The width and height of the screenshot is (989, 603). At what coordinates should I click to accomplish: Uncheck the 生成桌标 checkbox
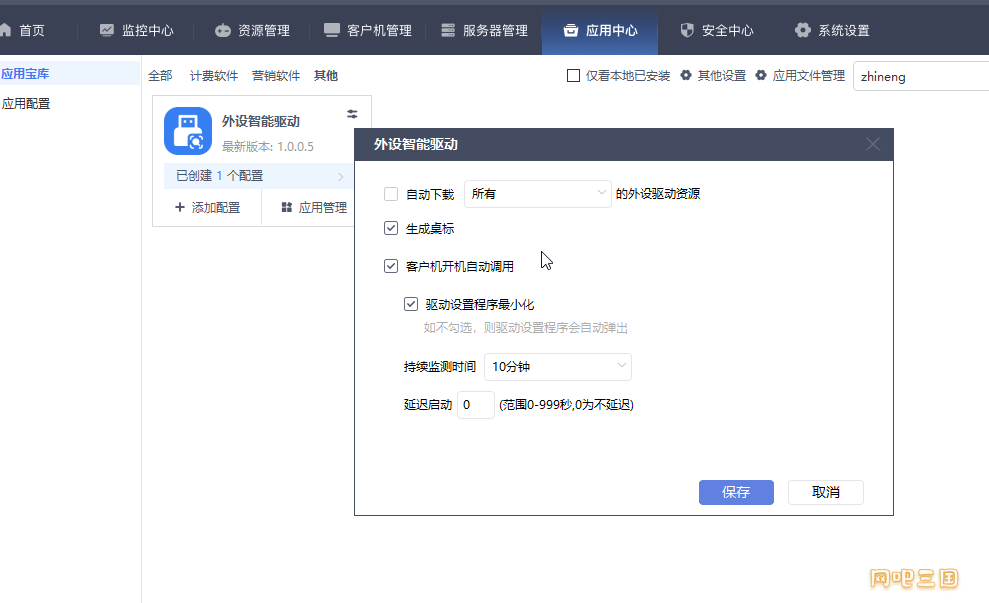(391, 228)
